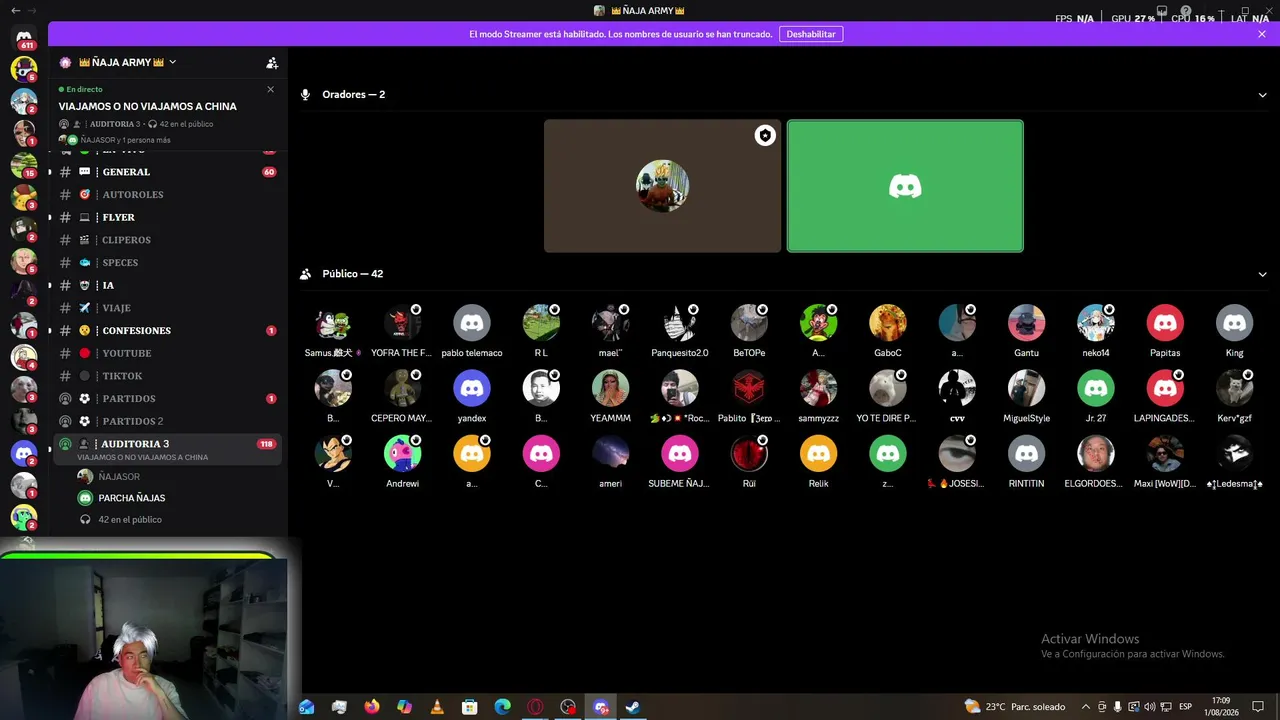
Task: Open Andrewi's avatar in the audience
Action: (x=402, y=453)
